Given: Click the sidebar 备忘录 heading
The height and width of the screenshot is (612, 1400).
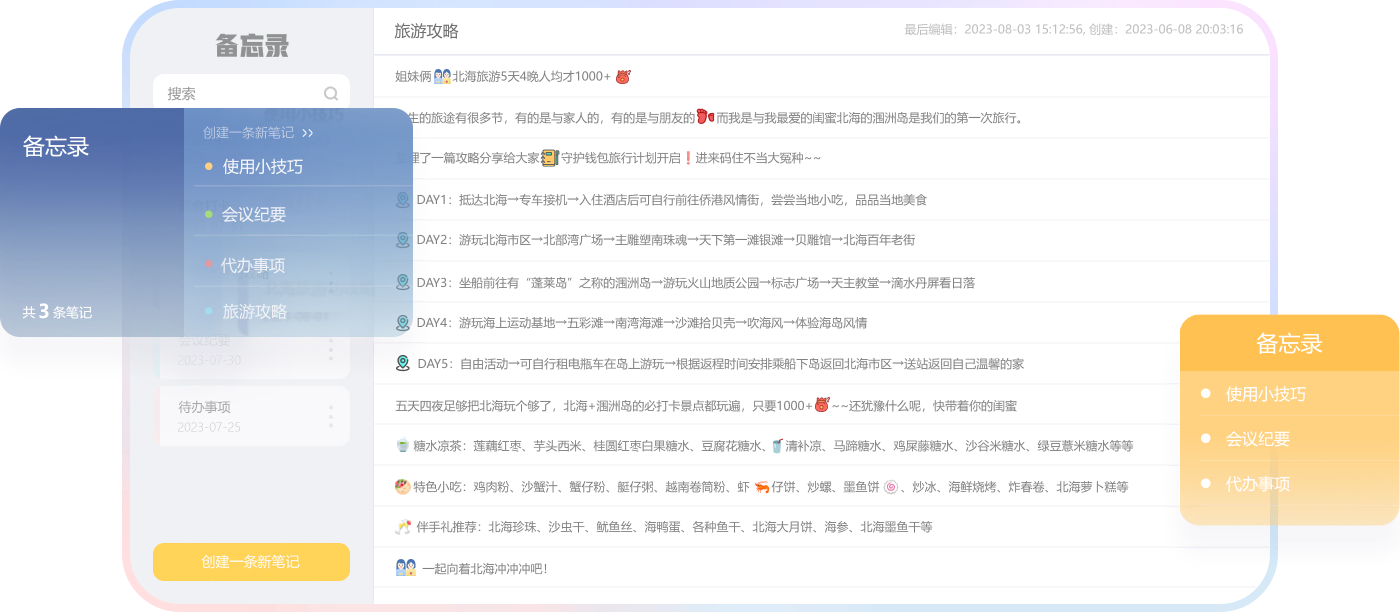Looking at the screenshot, I should click(252, 46).
